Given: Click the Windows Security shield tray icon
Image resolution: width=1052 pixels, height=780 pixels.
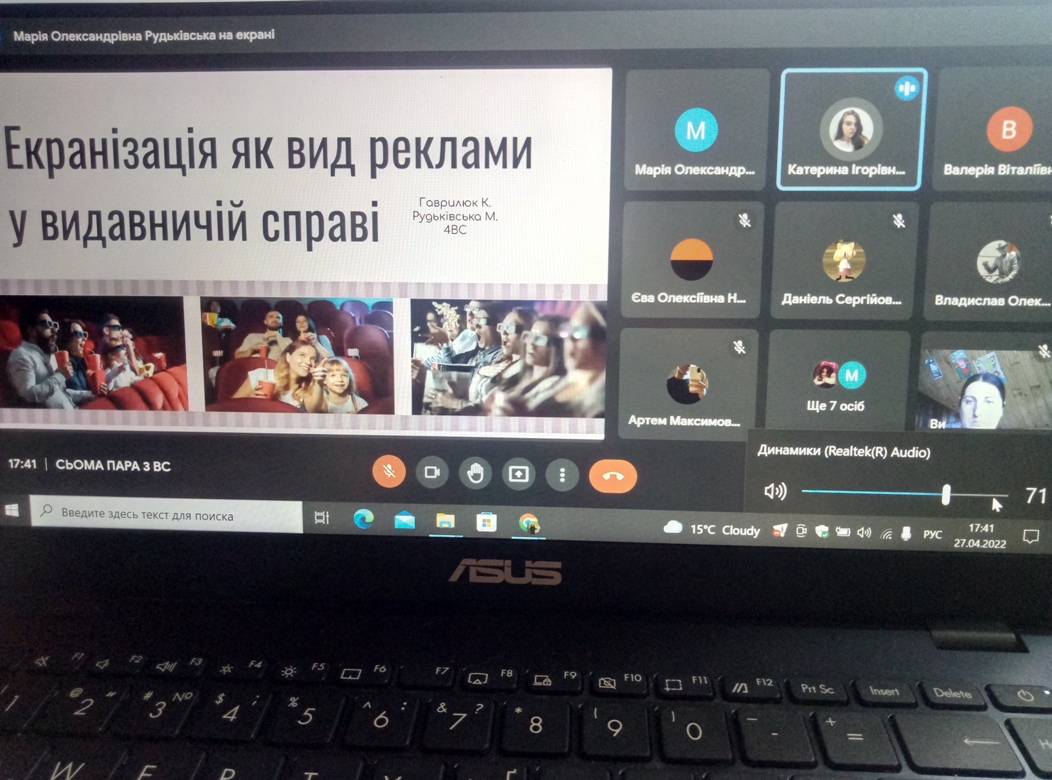Looking at the screenshot, I should 822,531.
